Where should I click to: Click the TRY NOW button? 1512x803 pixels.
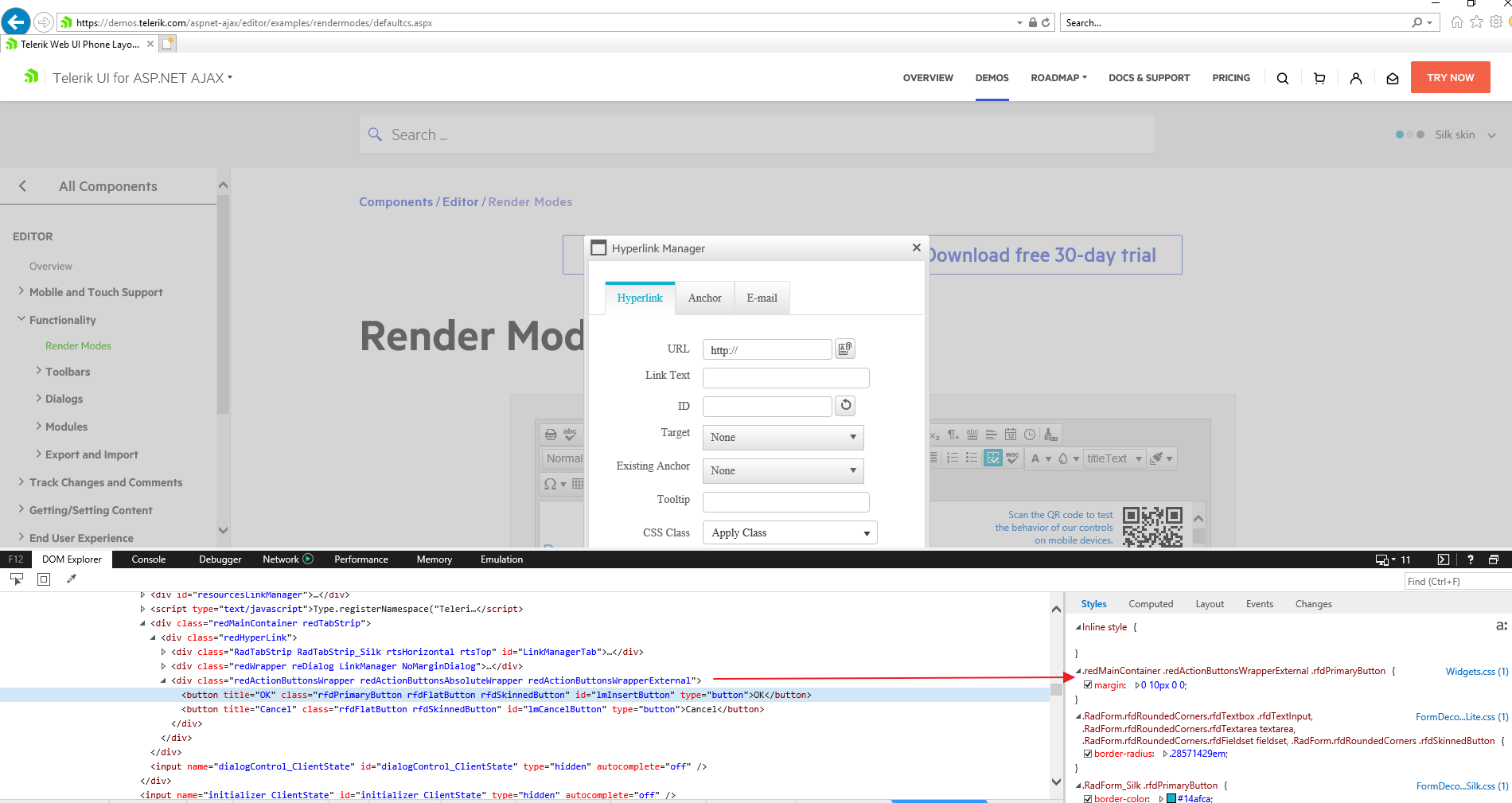tap(1450, 77)
